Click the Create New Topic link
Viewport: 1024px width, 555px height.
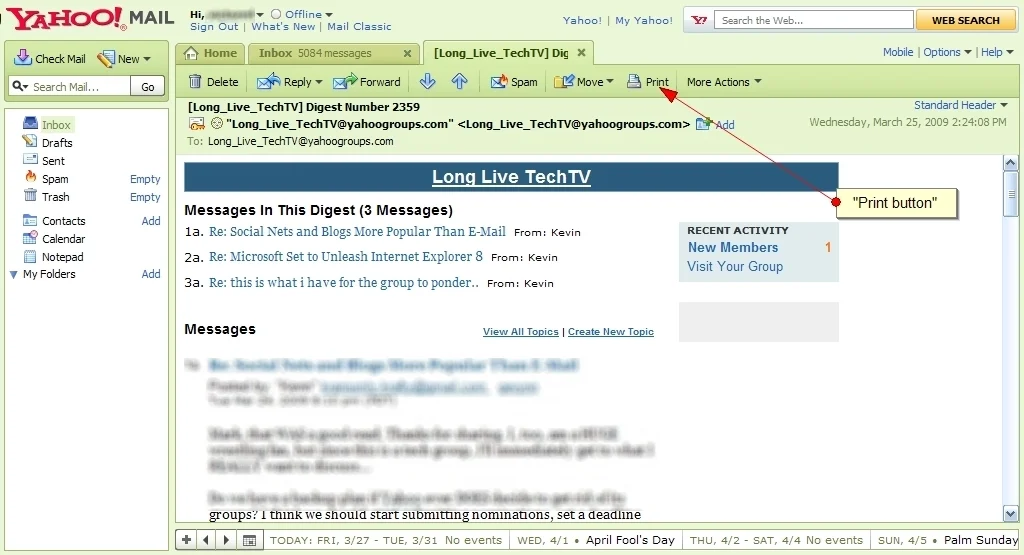coord(611,332)
